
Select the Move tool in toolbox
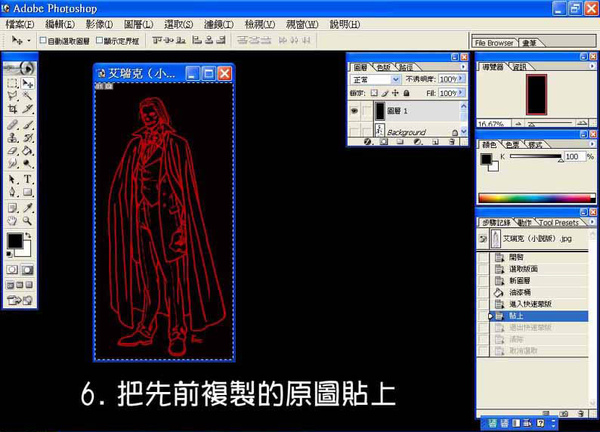point(27,83)
